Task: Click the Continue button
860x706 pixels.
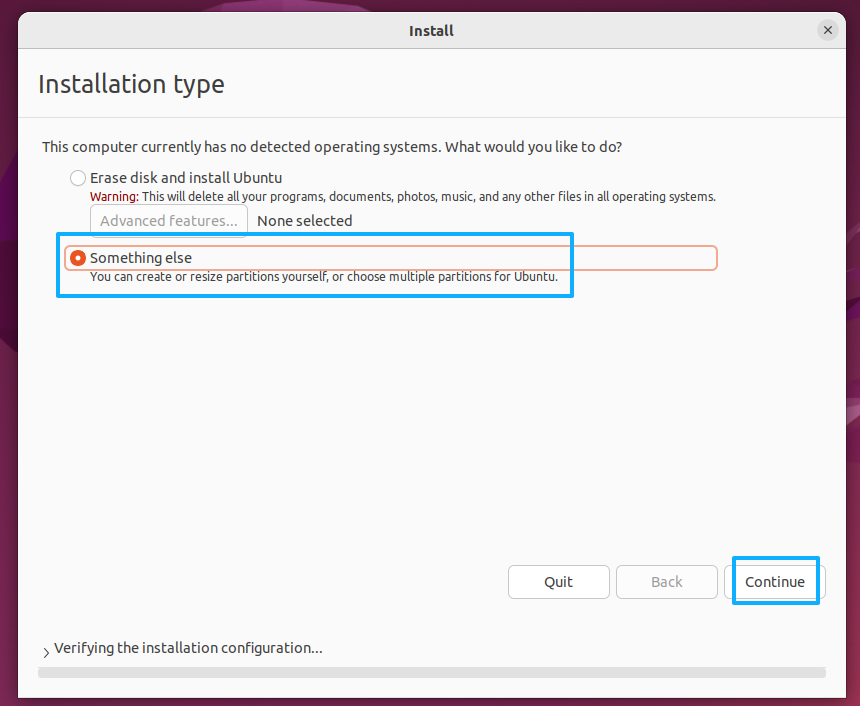Action: click(x=774, y=581)
